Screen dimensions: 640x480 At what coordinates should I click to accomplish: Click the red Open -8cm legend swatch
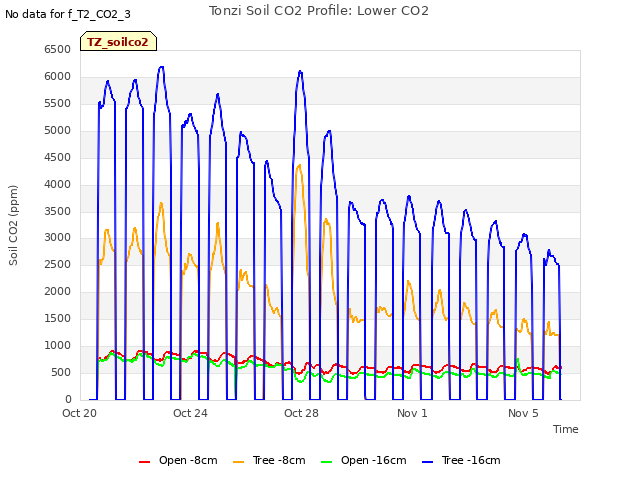(x=144, y=462)
